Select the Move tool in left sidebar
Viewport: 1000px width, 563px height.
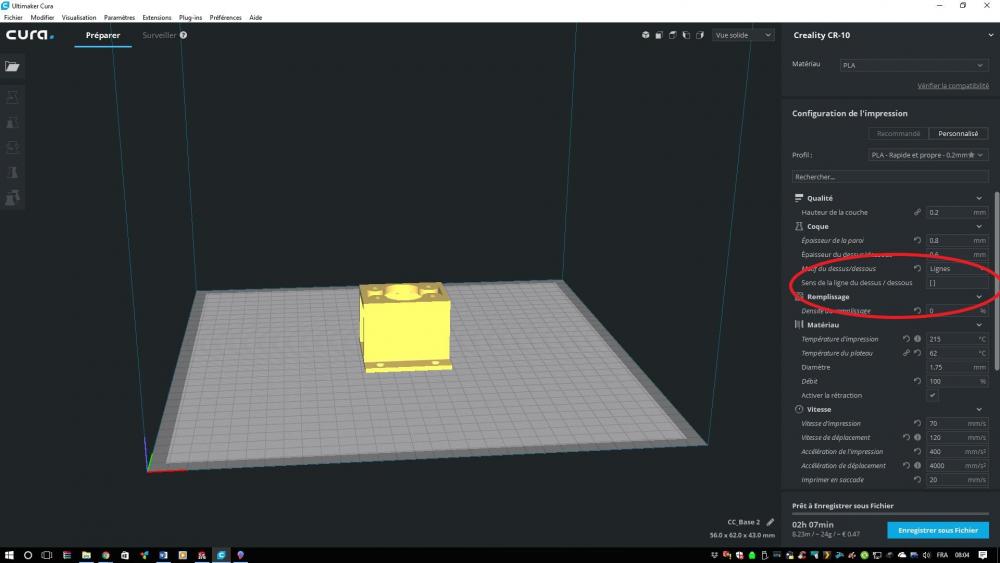tap(12, 98)
